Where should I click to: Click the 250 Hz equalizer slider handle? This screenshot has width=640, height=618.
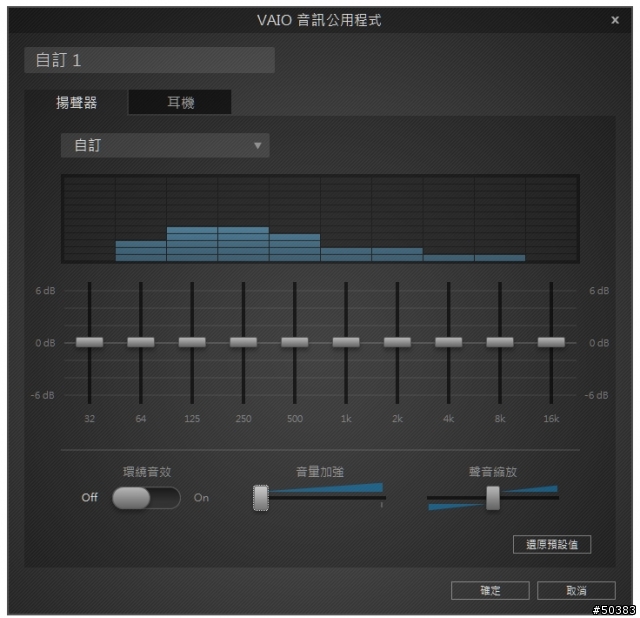pos(243,342)
